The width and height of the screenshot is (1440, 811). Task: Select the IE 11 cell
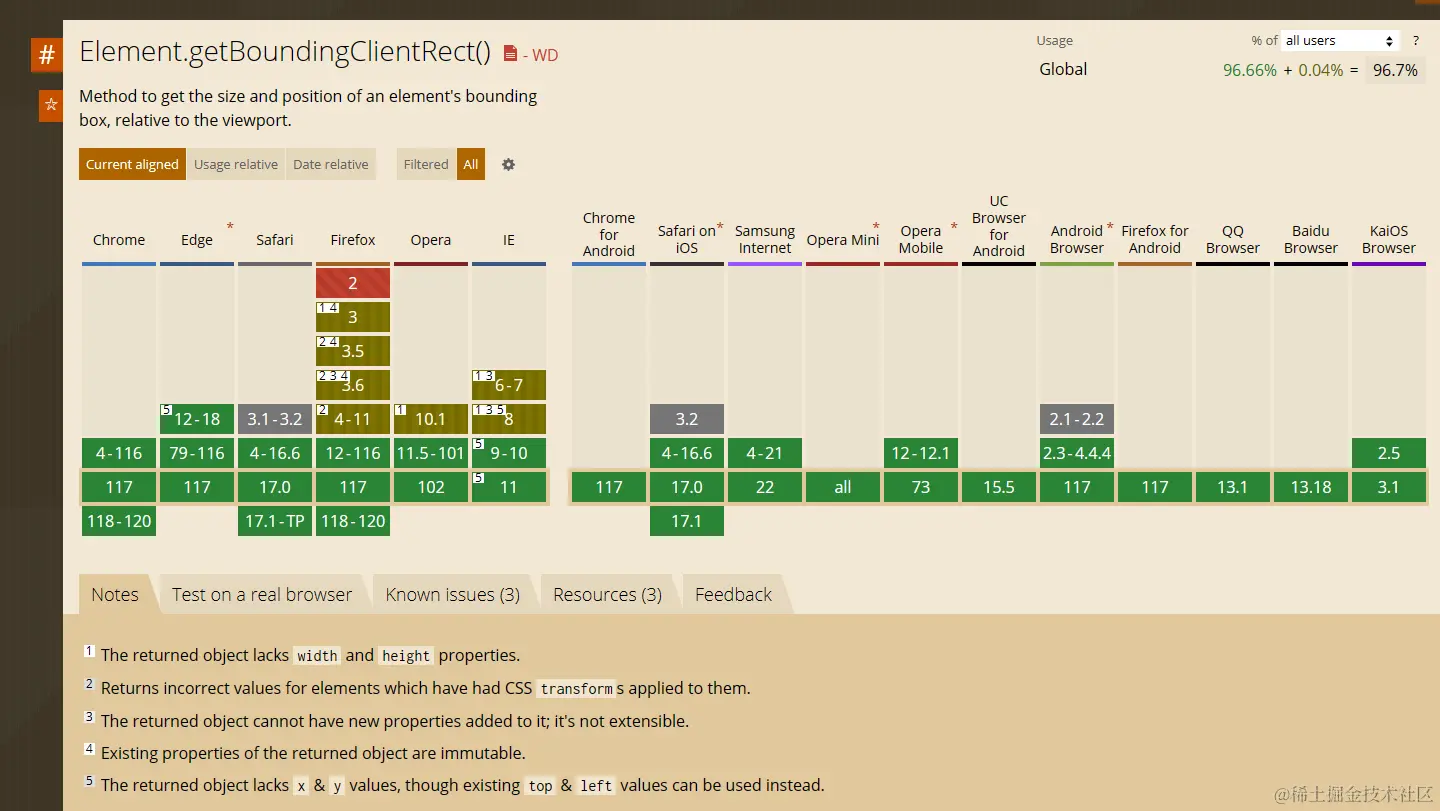(509, 487)
